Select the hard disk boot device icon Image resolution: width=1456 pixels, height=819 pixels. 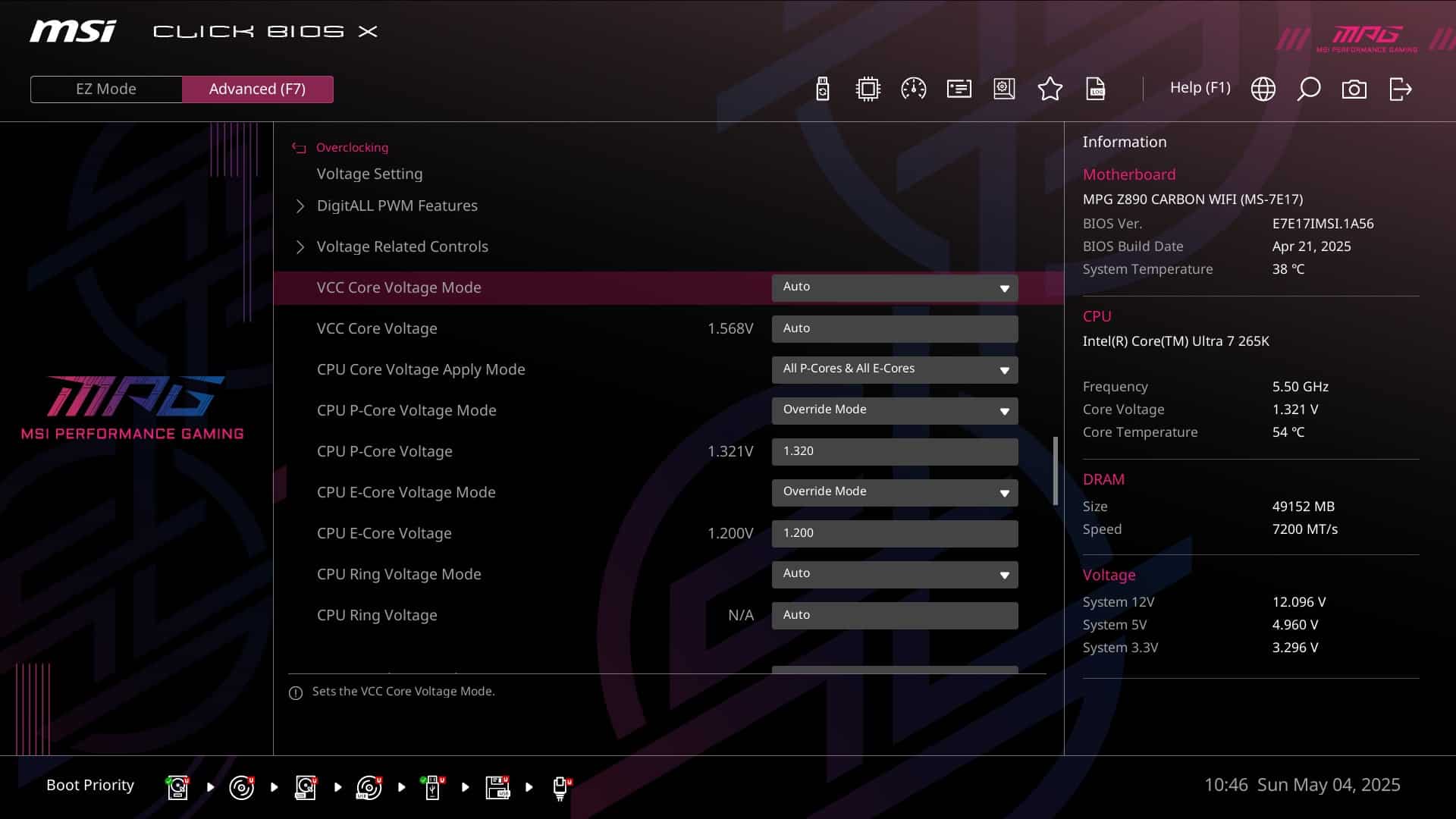point(177,787)
